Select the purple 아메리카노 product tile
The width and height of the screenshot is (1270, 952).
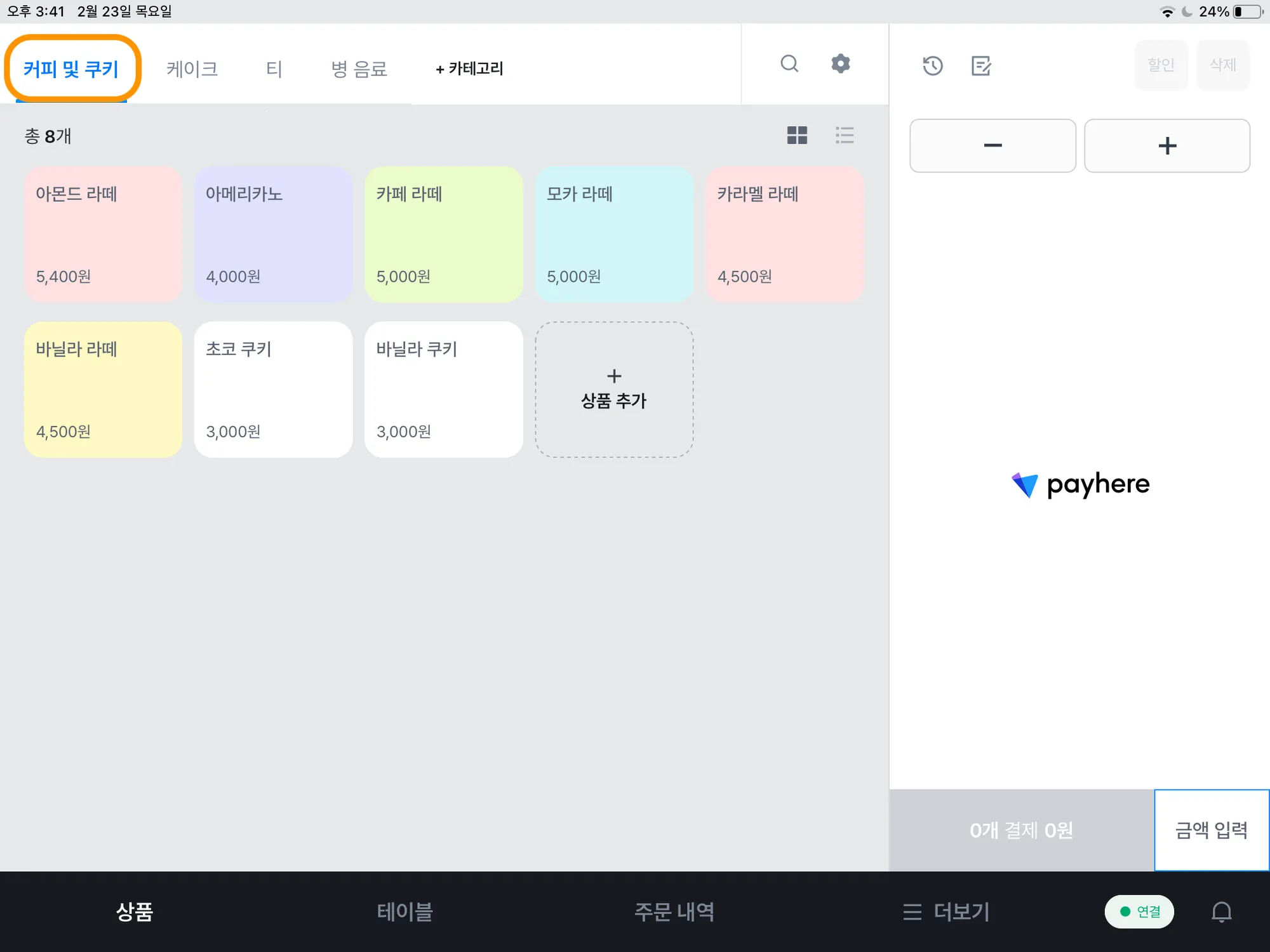tap(273, 234)
